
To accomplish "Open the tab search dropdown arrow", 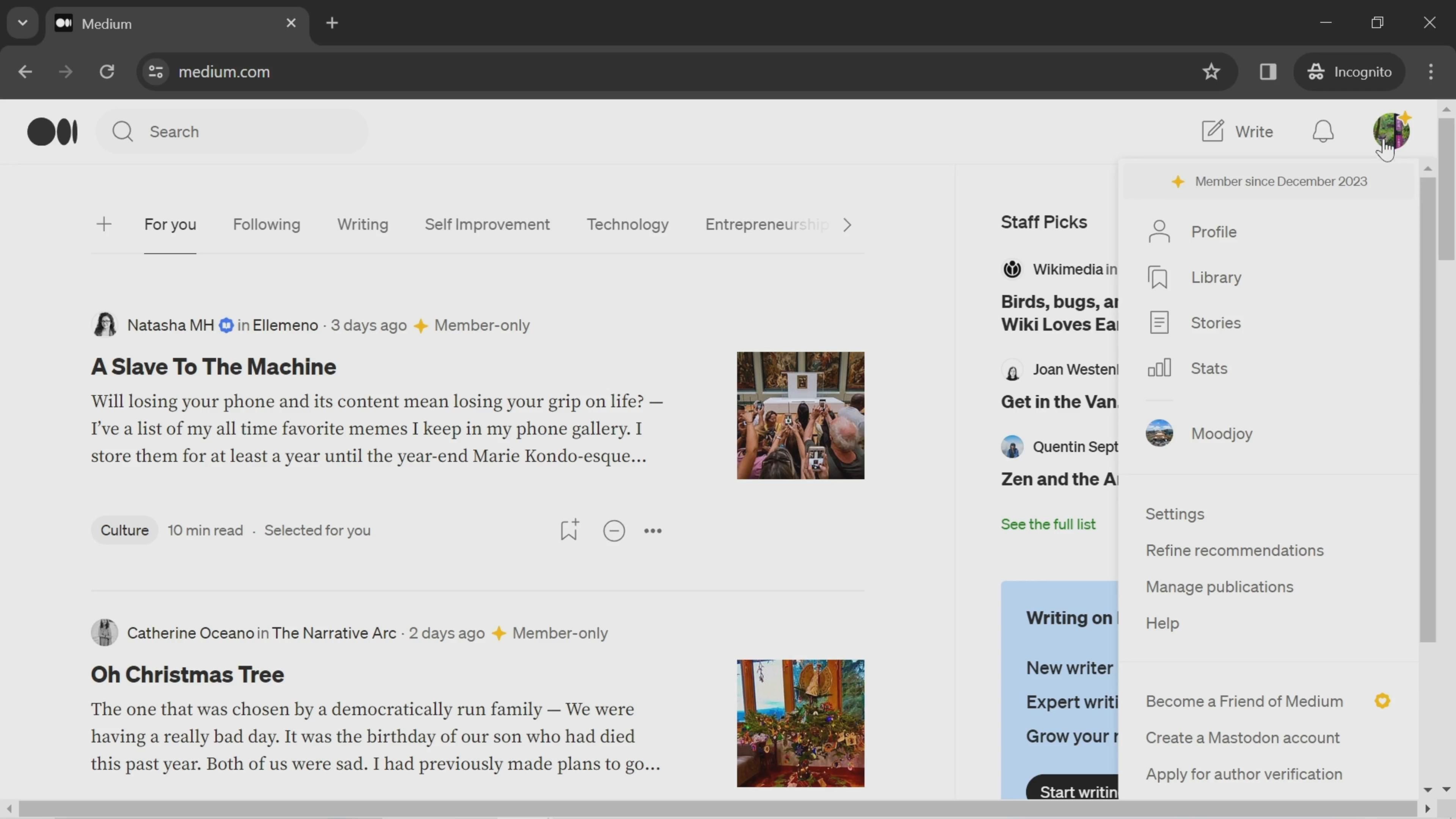I will (x=23, y=23).
